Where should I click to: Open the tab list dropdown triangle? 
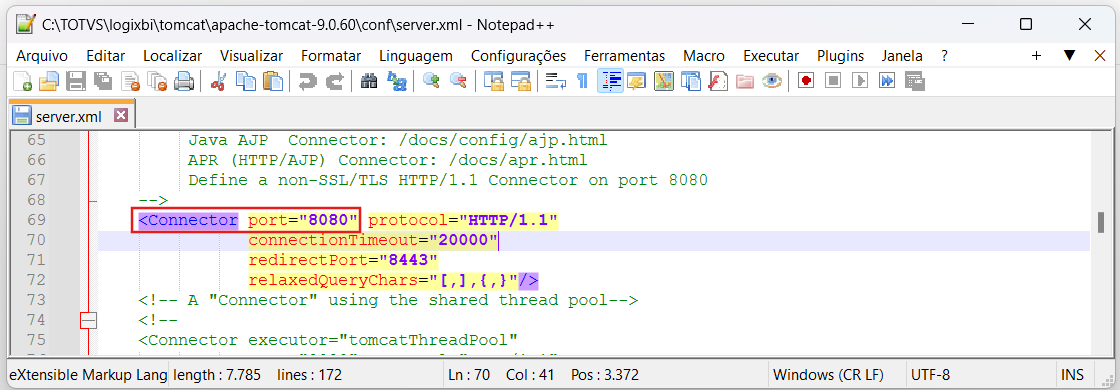click(x=1069, y=56)
